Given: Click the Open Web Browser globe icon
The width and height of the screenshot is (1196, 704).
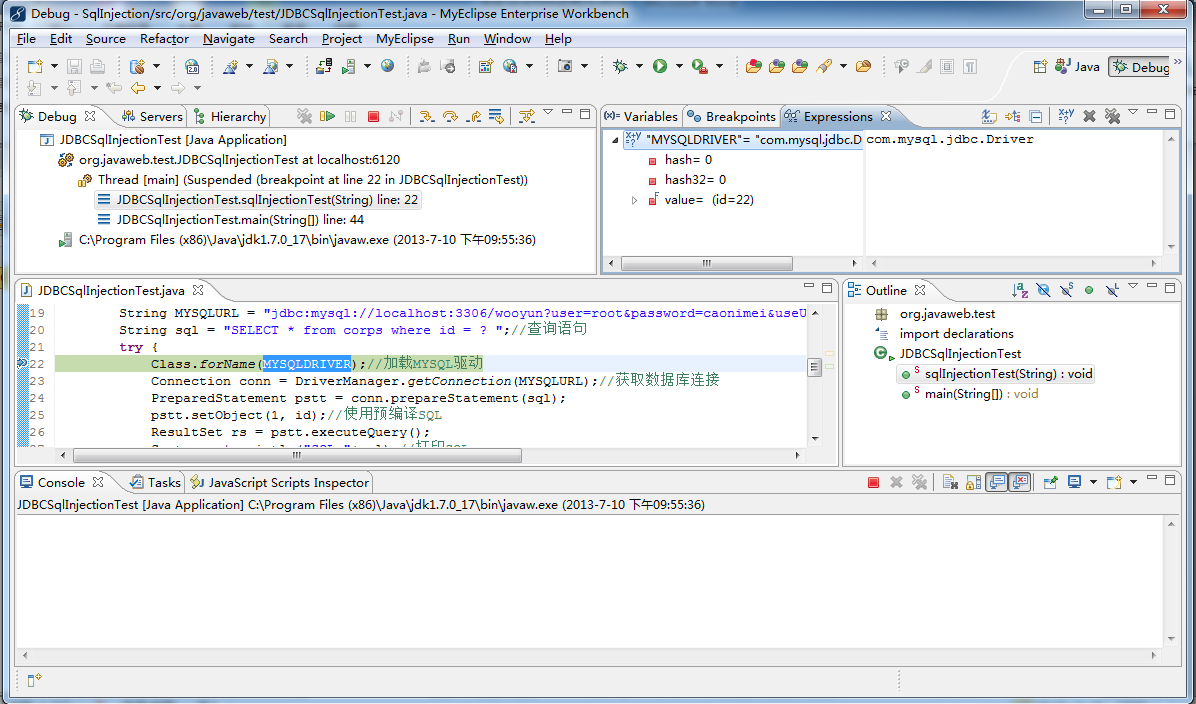Looking at the screenshot, I should coord(387,66).
